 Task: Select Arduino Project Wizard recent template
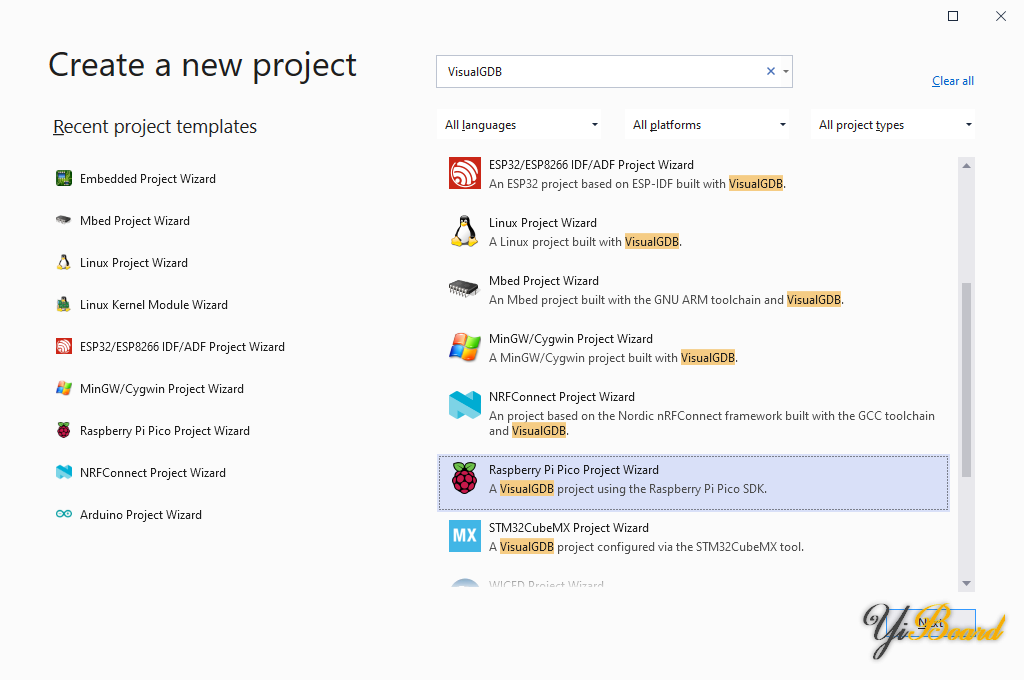coord(140,515)
